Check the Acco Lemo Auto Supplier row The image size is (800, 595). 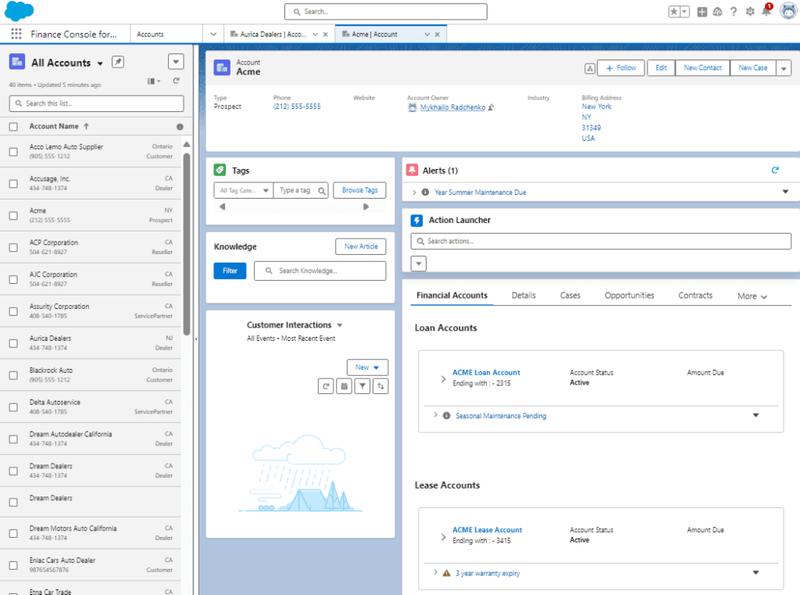(x=13, y=152)
